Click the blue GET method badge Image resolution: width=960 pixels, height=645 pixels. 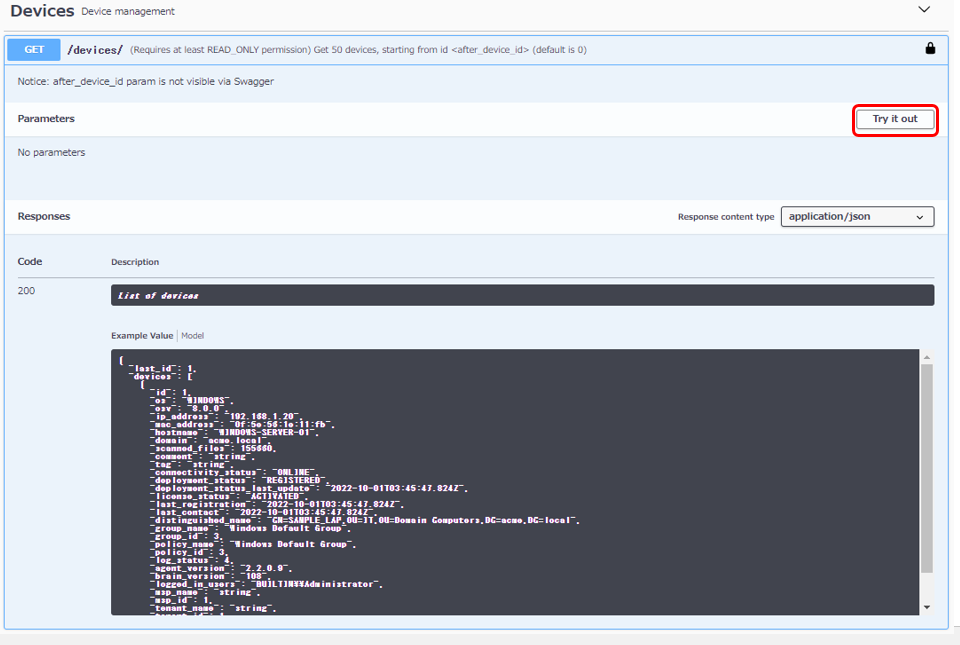(34, 49)
